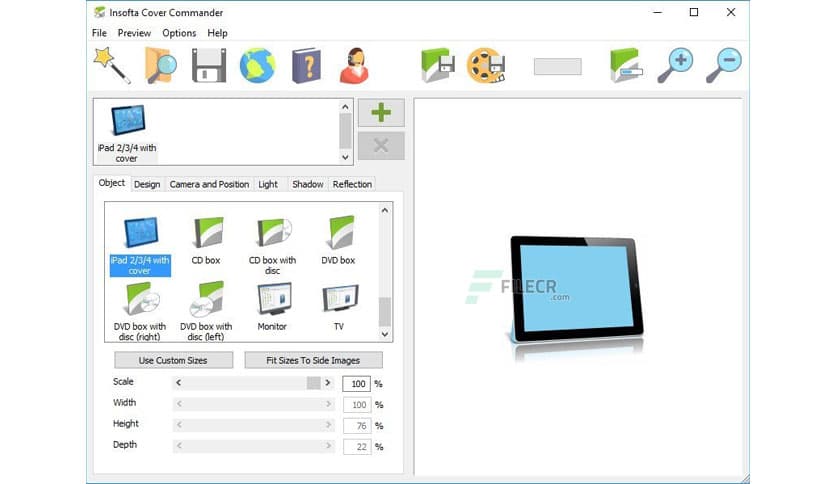Image resolution: width=836 pixels, height=484 pixels.
Task: Click the Depth percentage field
Action: click(x=357, y=447)
